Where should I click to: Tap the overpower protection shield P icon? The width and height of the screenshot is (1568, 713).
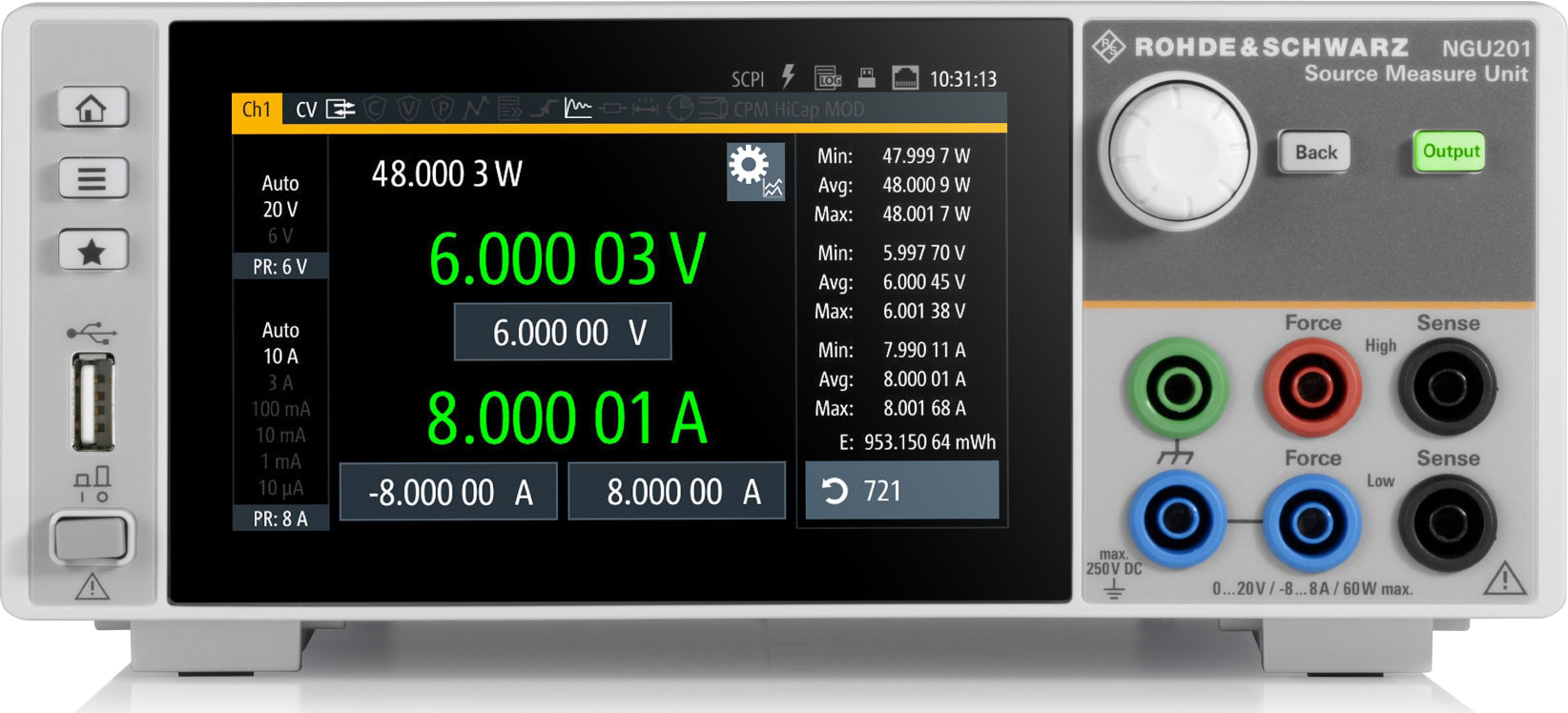click(442, 110)
